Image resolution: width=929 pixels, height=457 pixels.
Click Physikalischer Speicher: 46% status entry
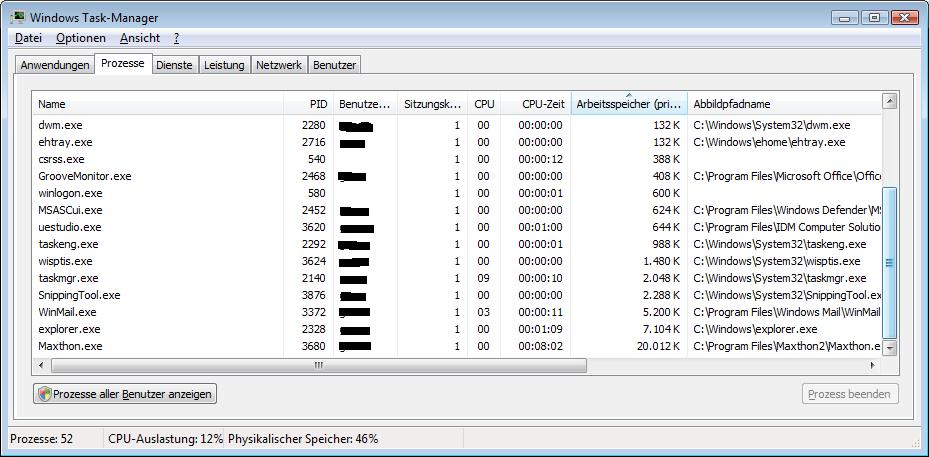click(x=303, y=439)
